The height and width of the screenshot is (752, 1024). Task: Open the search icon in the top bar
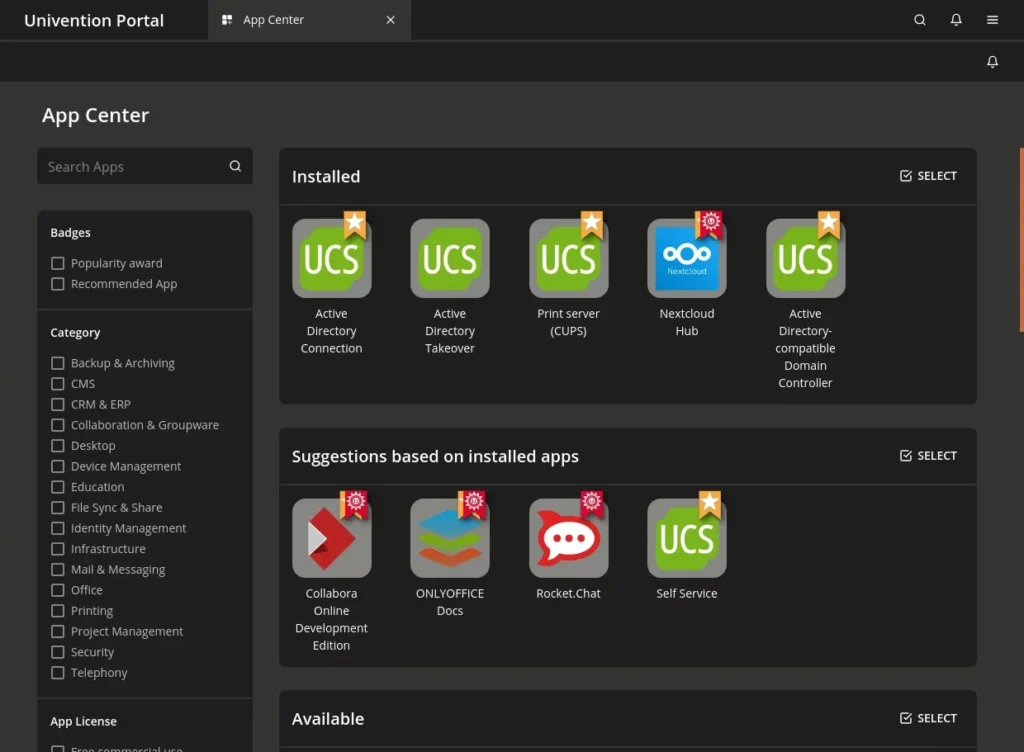click(x=919, y=19)
